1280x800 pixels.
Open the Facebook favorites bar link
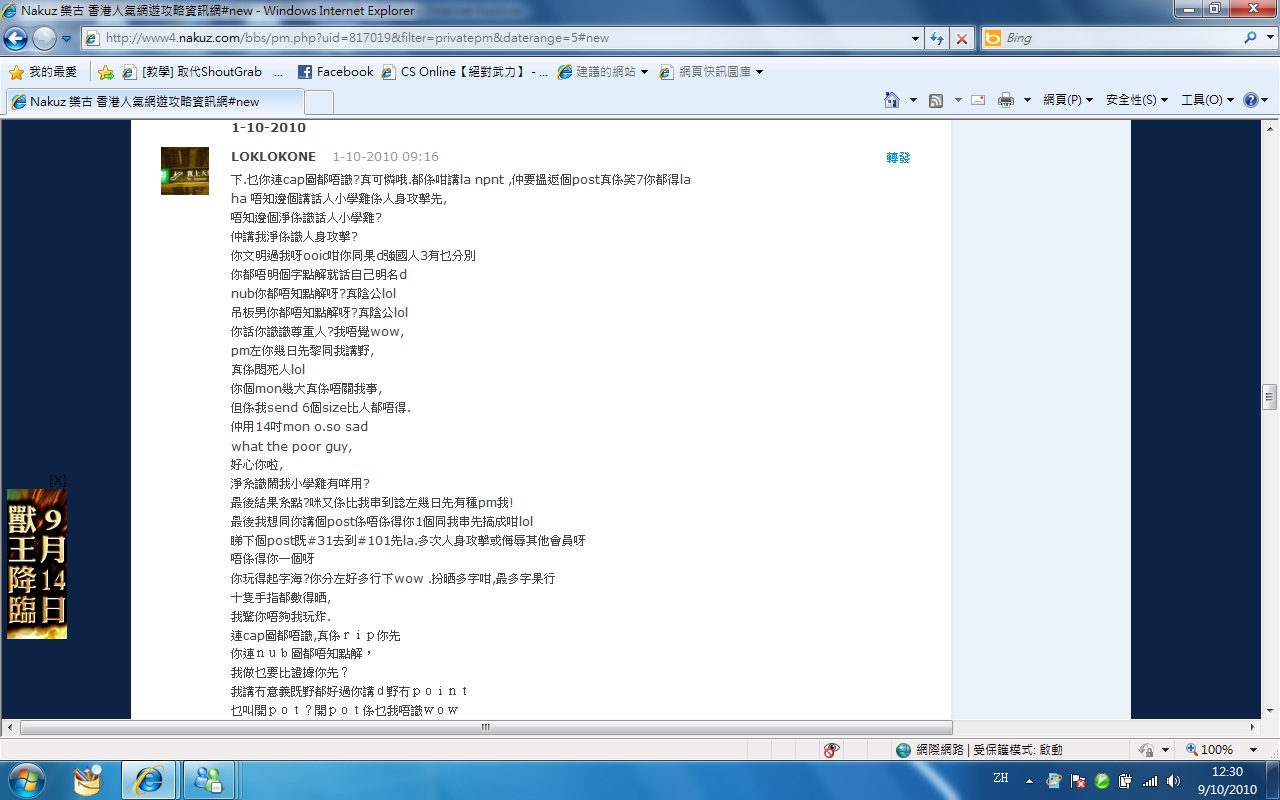[x=335, y=72]
